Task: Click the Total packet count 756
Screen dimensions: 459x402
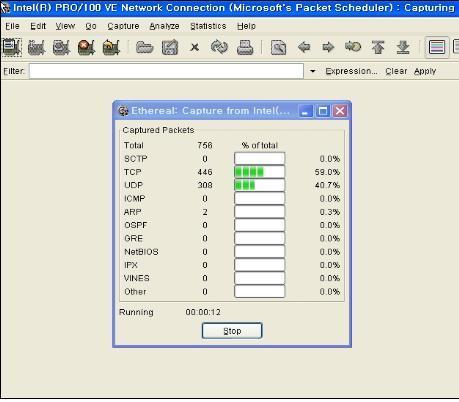Action: pos(205,145)
